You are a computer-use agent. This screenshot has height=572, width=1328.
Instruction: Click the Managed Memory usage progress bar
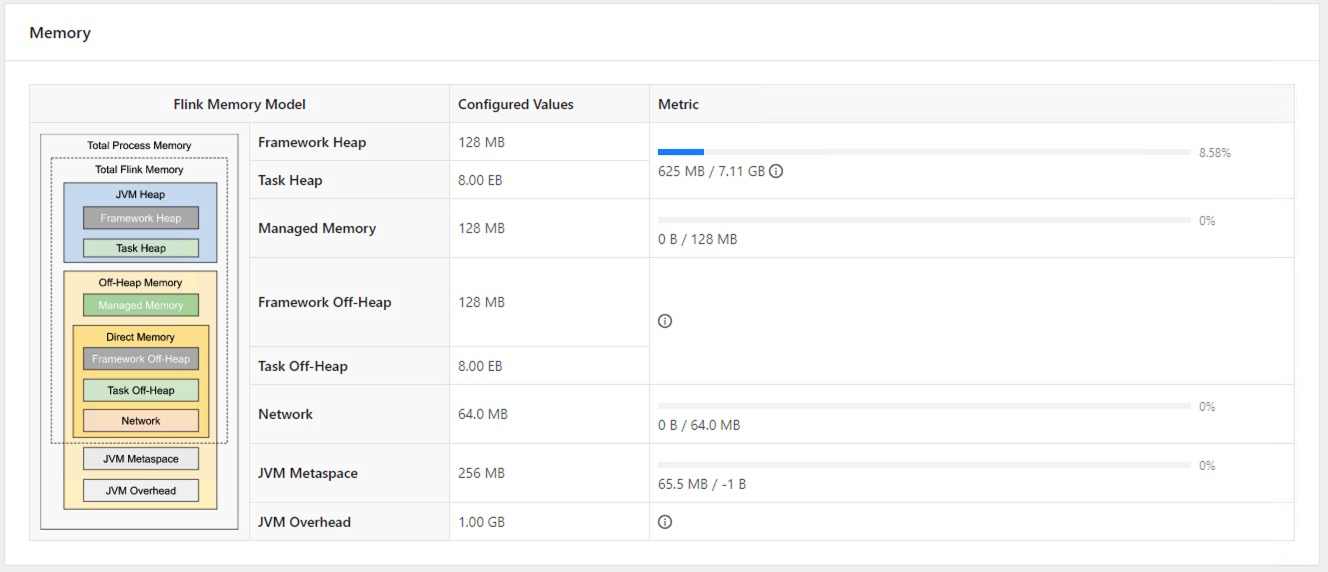pos(924,220)
